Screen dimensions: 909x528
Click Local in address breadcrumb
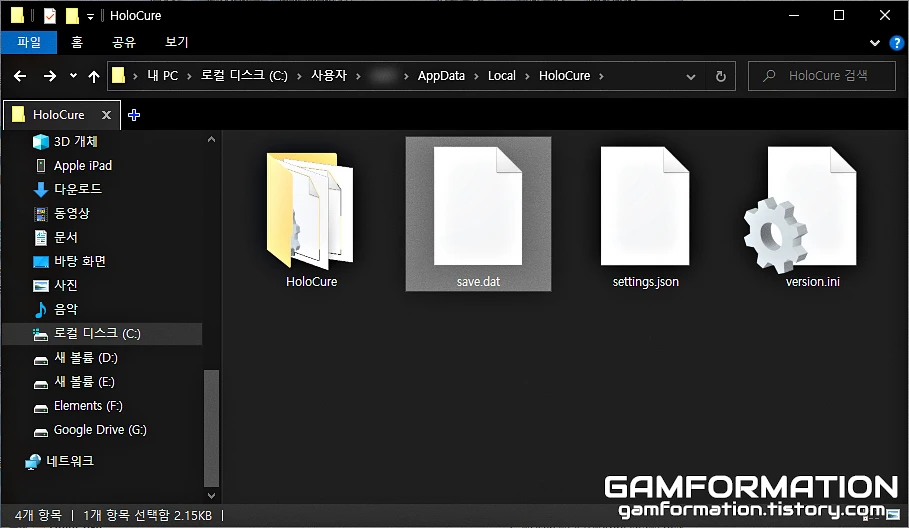[501, 76]
